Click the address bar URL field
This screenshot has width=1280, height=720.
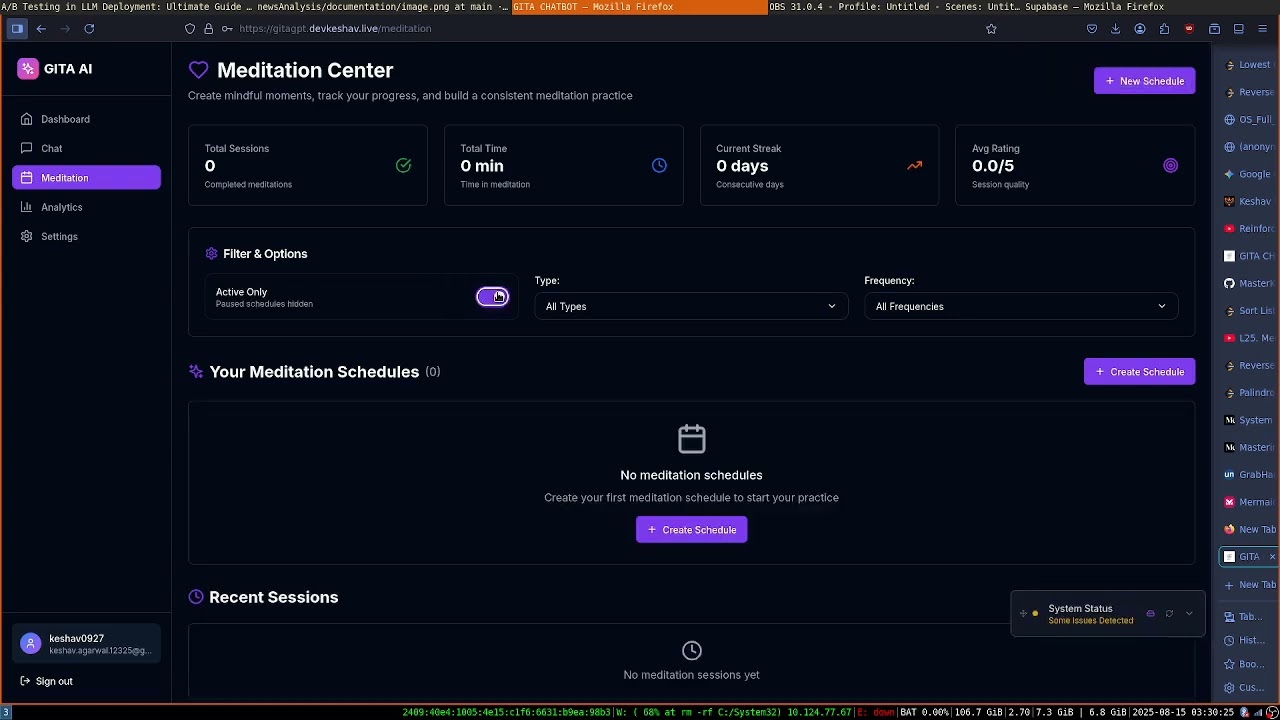[590, 29]
